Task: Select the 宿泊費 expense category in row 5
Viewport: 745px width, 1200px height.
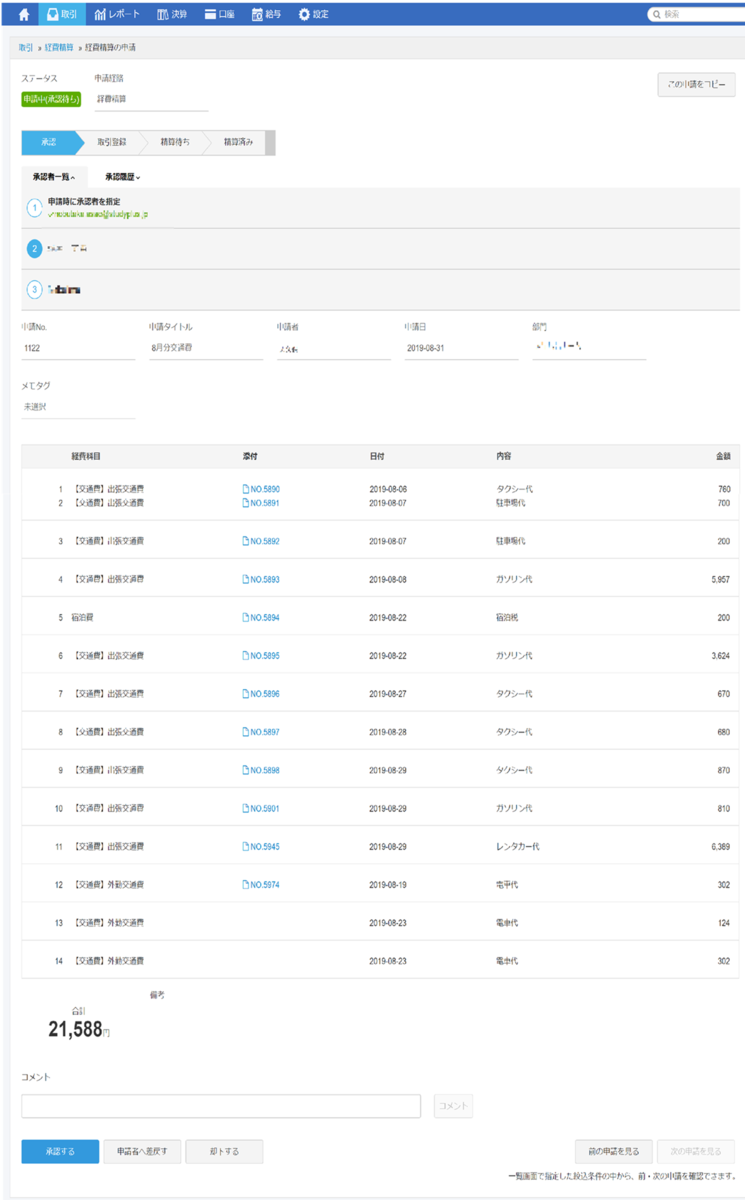Action: tap(83, 618)
